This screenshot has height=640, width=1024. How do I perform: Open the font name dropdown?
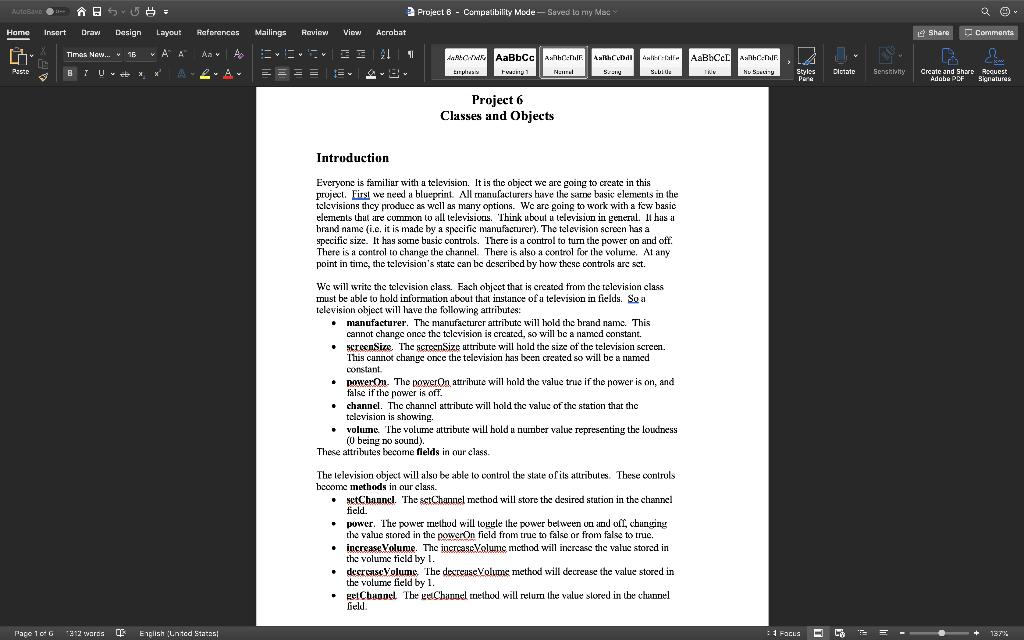coord(118,54)
